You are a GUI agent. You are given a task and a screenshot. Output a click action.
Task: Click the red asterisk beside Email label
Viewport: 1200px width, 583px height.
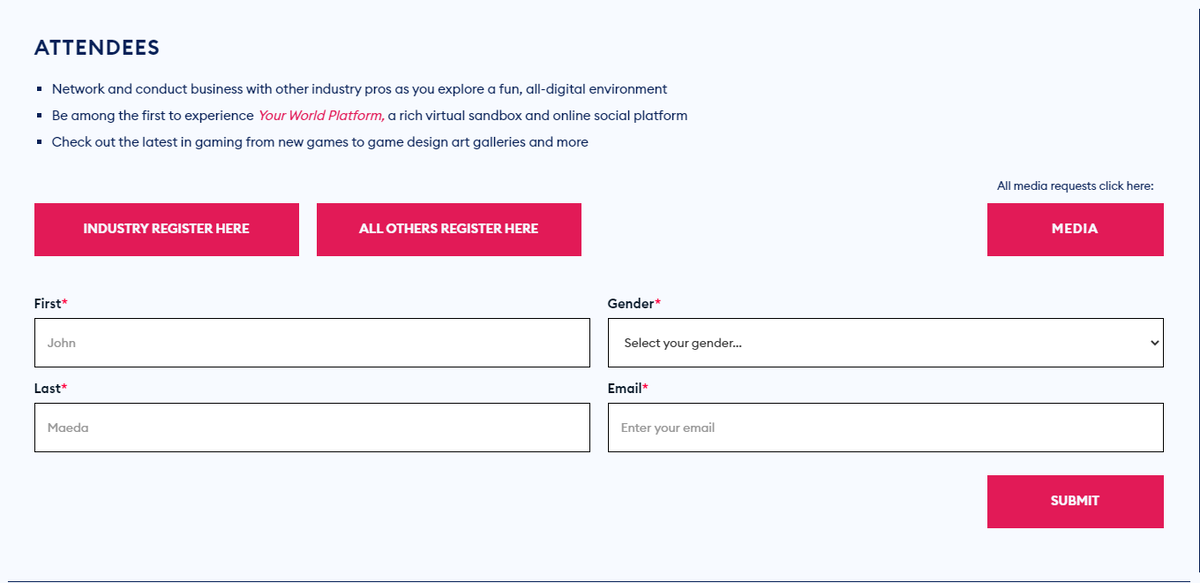tap(646, 386)
